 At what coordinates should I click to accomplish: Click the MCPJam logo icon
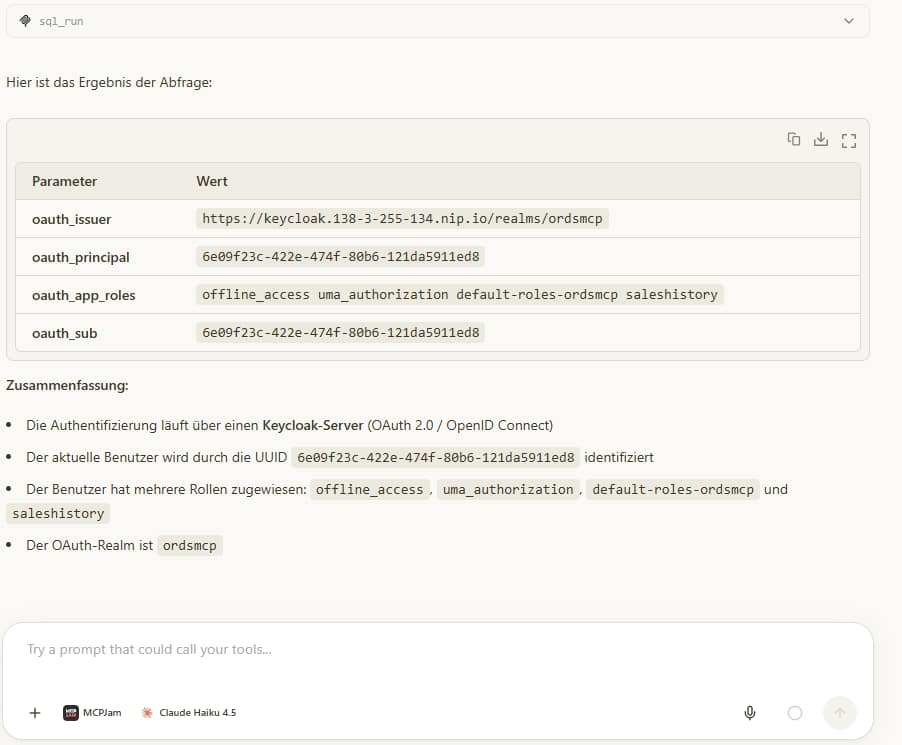(x=71, y=713)
